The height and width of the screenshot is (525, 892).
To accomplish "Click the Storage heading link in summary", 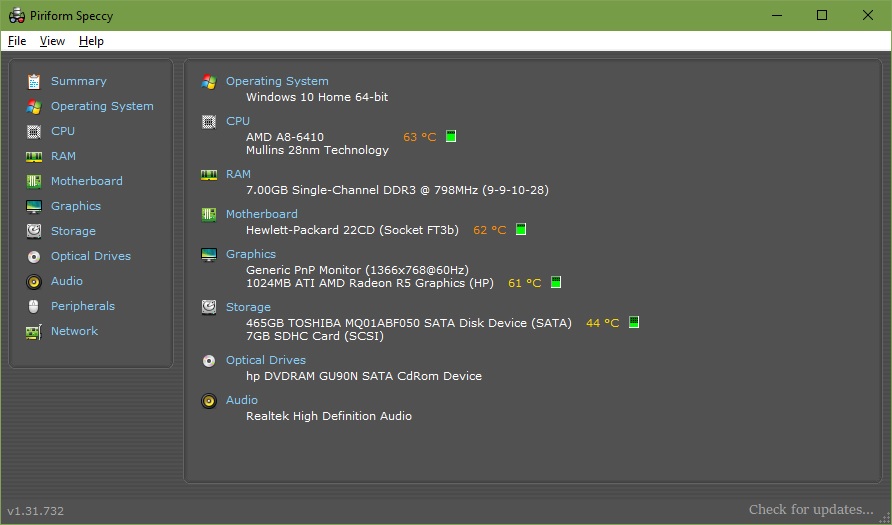I will click(x=248, y=307).
